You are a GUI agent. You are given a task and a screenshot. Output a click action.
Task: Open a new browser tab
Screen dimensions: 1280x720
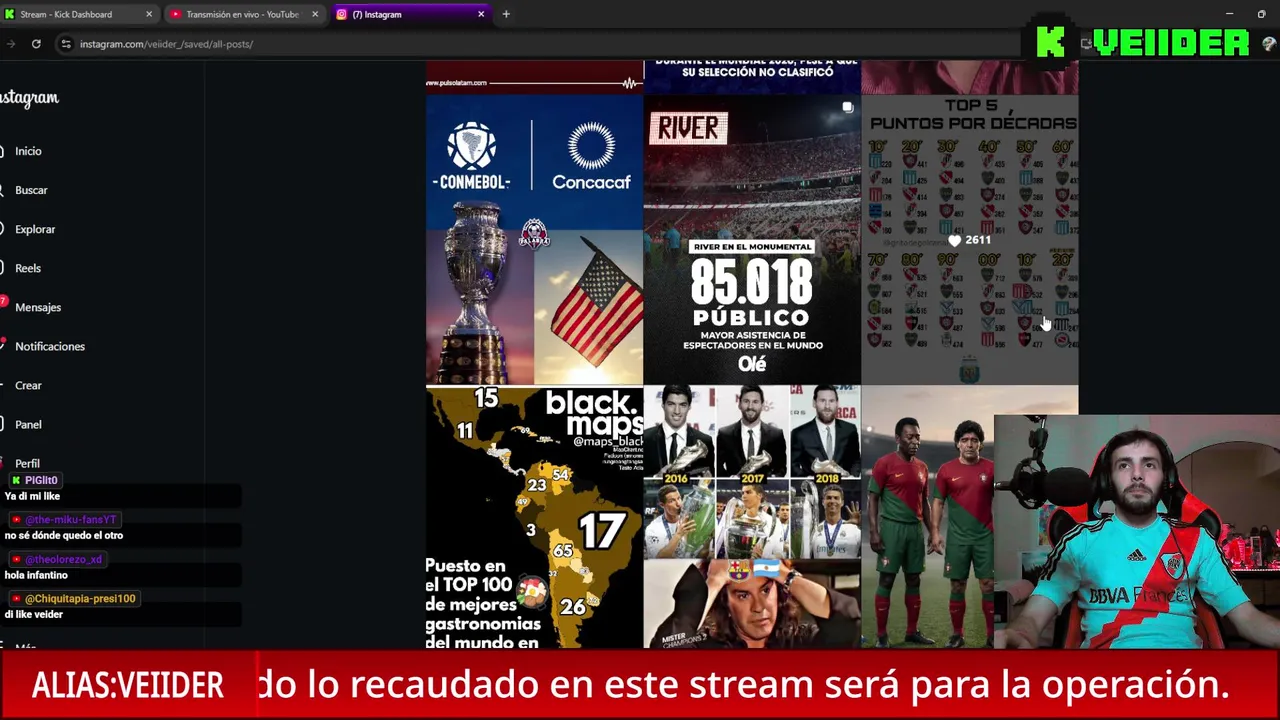point(506,14)
